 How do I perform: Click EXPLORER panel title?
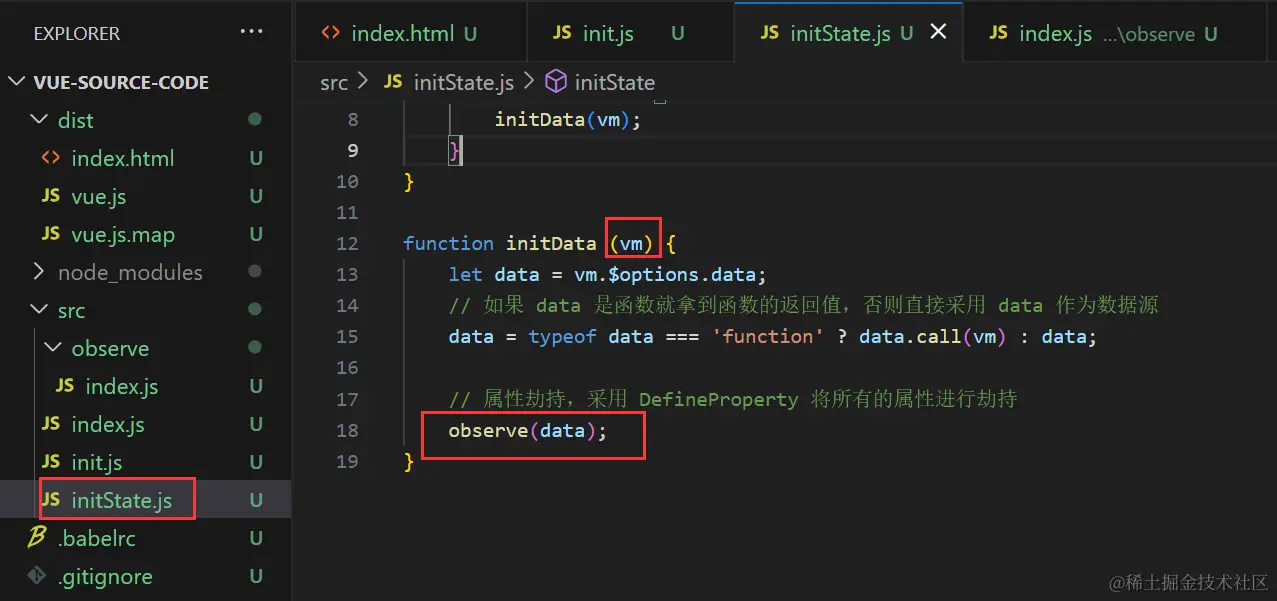click(77, 34)
